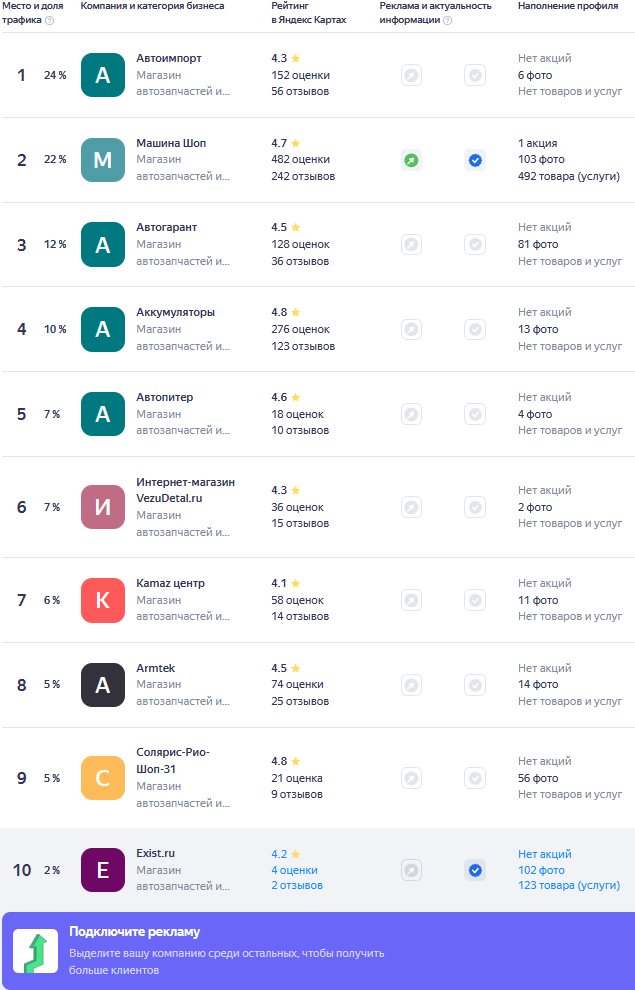Click the gray verification badge for Автогарант
Image resolution: width=635 pixels, height=990 pixels.
click(475, 244)
